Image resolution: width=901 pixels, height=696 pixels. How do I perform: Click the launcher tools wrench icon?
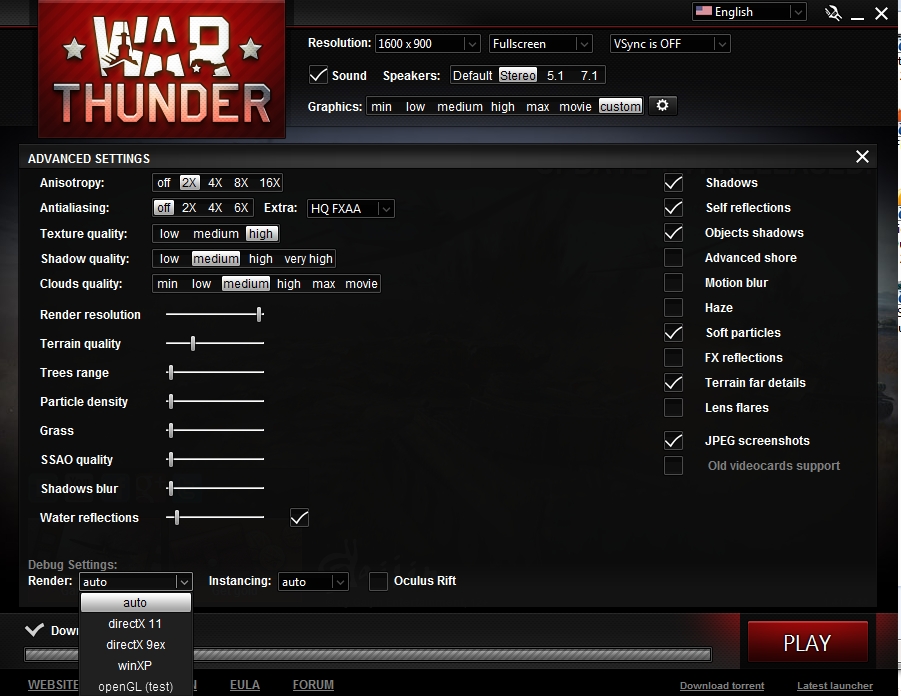(x=833, y=13)
